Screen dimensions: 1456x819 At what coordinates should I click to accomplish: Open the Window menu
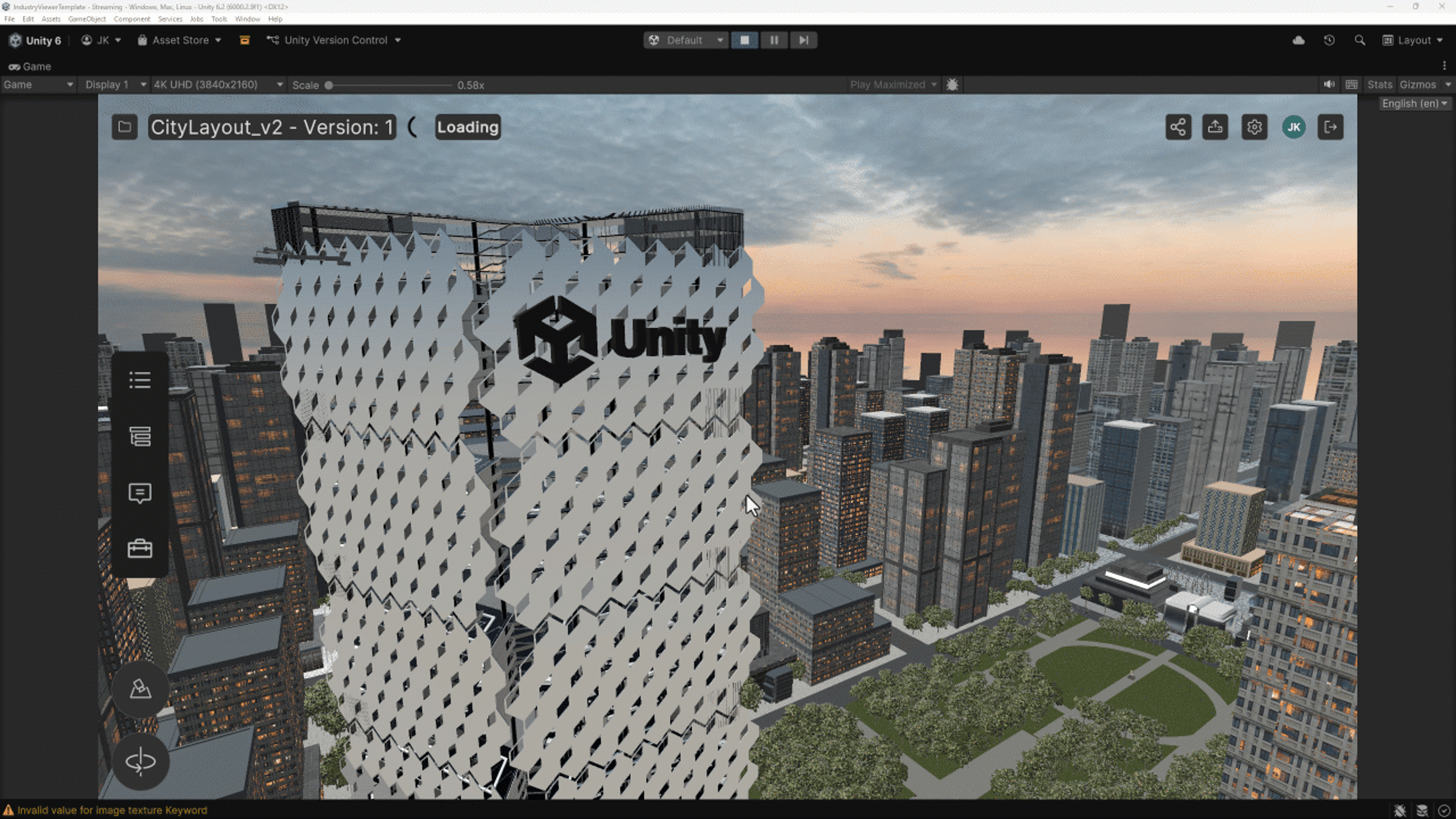click(x=247, y=19)
